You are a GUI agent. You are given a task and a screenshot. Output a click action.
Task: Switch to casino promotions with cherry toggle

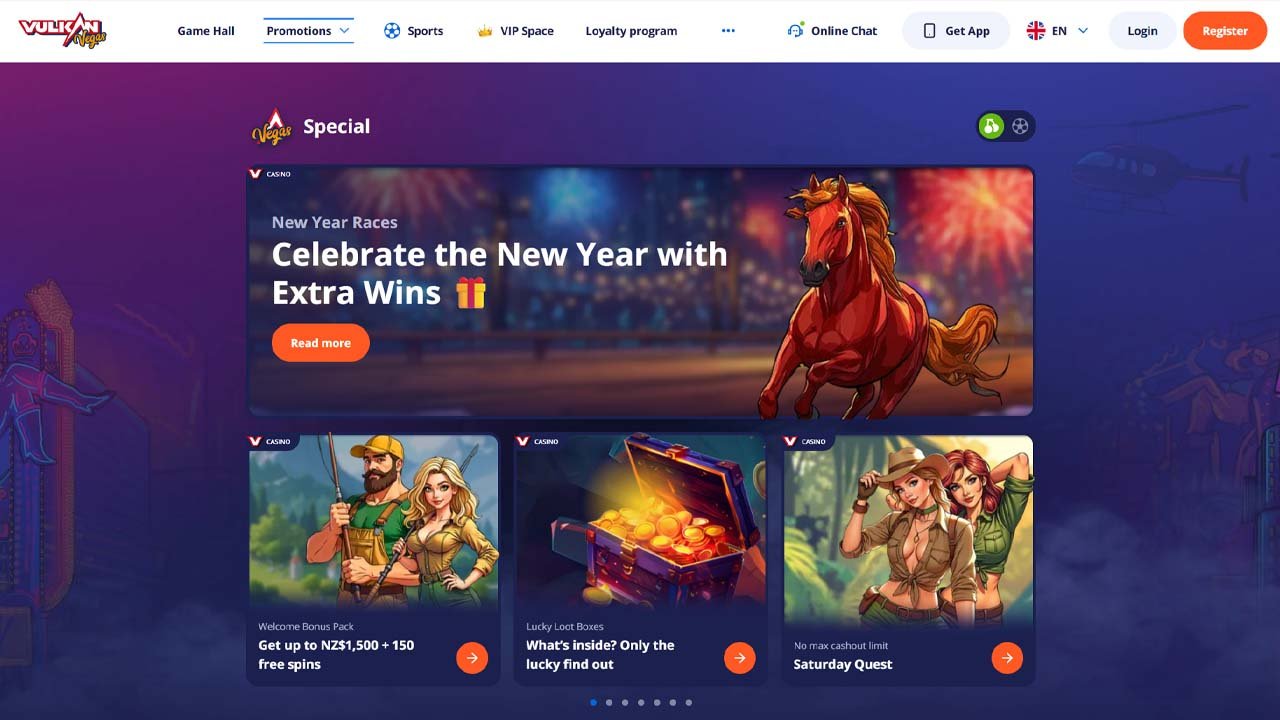[991, 127]
